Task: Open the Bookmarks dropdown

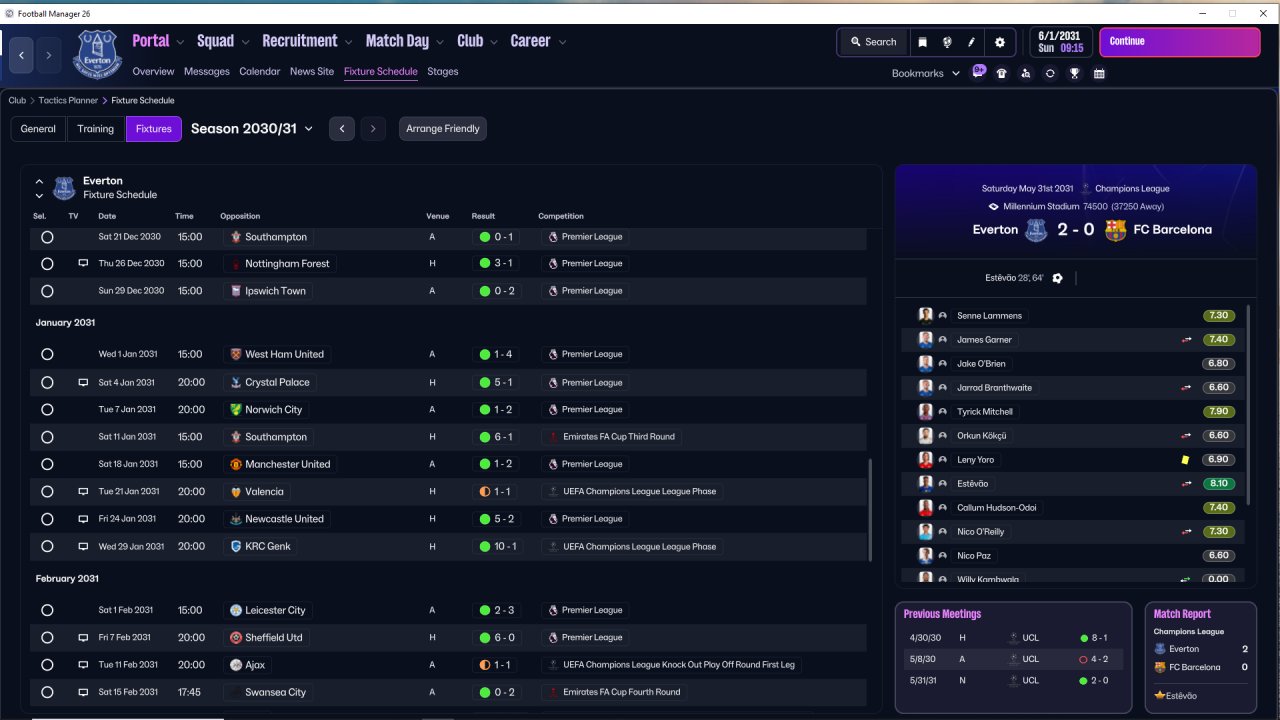Action: (x=926, y=73)
